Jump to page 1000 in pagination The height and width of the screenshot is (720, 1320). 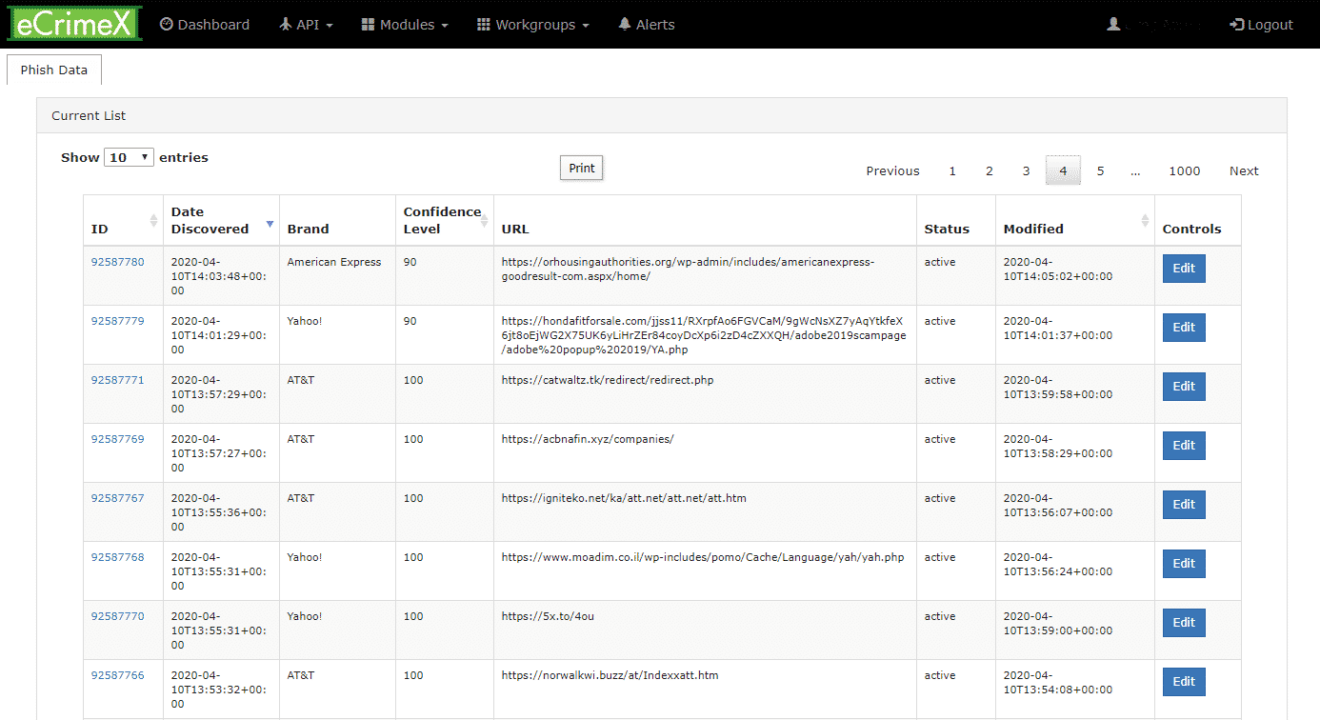coord(1184,170)
